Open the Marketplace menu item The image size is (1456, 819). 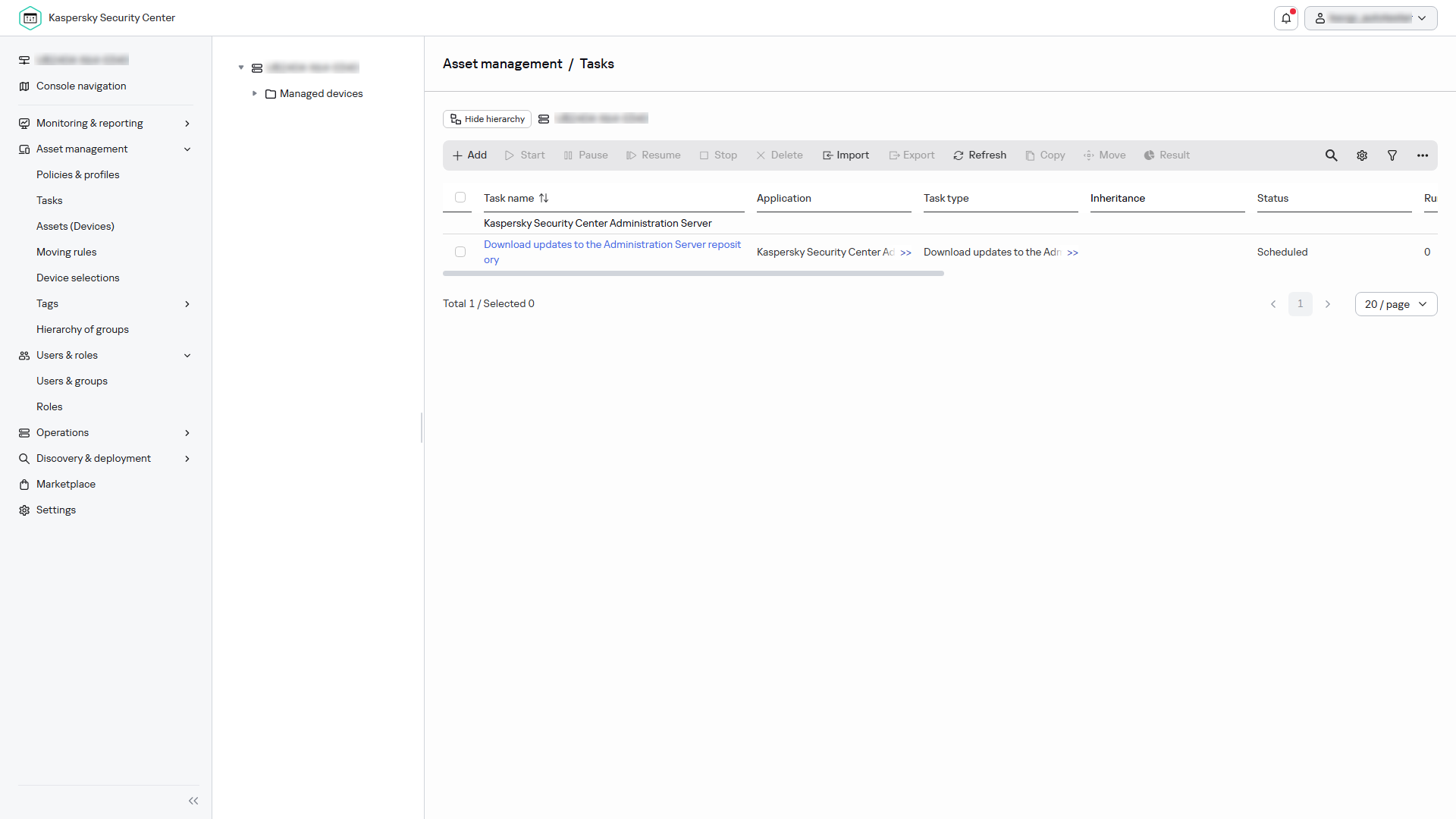coord(66,484)
